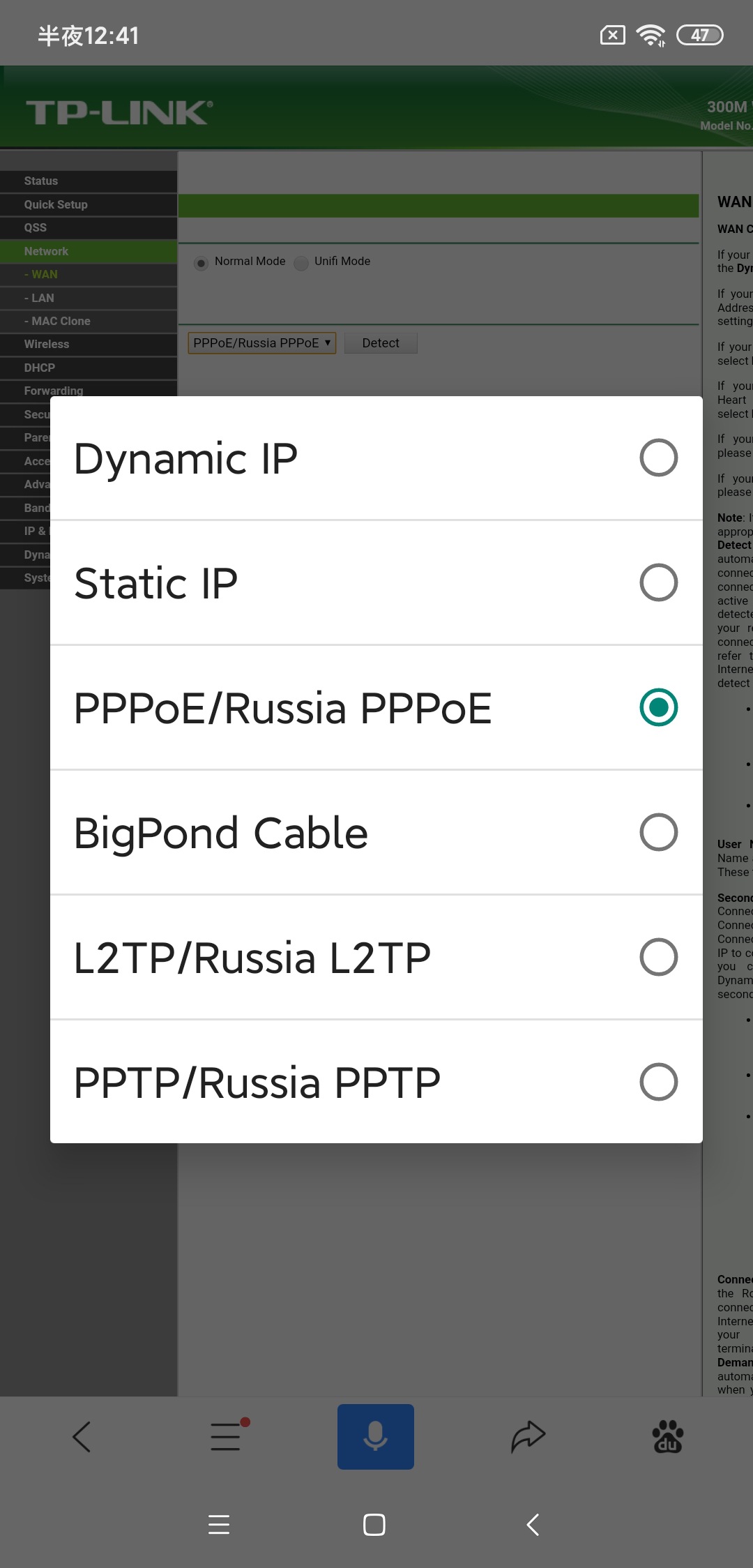This screenshot has height=1568, width=753.
Task: Tap the blue microphone voice search button
Action: point(376,1437)
